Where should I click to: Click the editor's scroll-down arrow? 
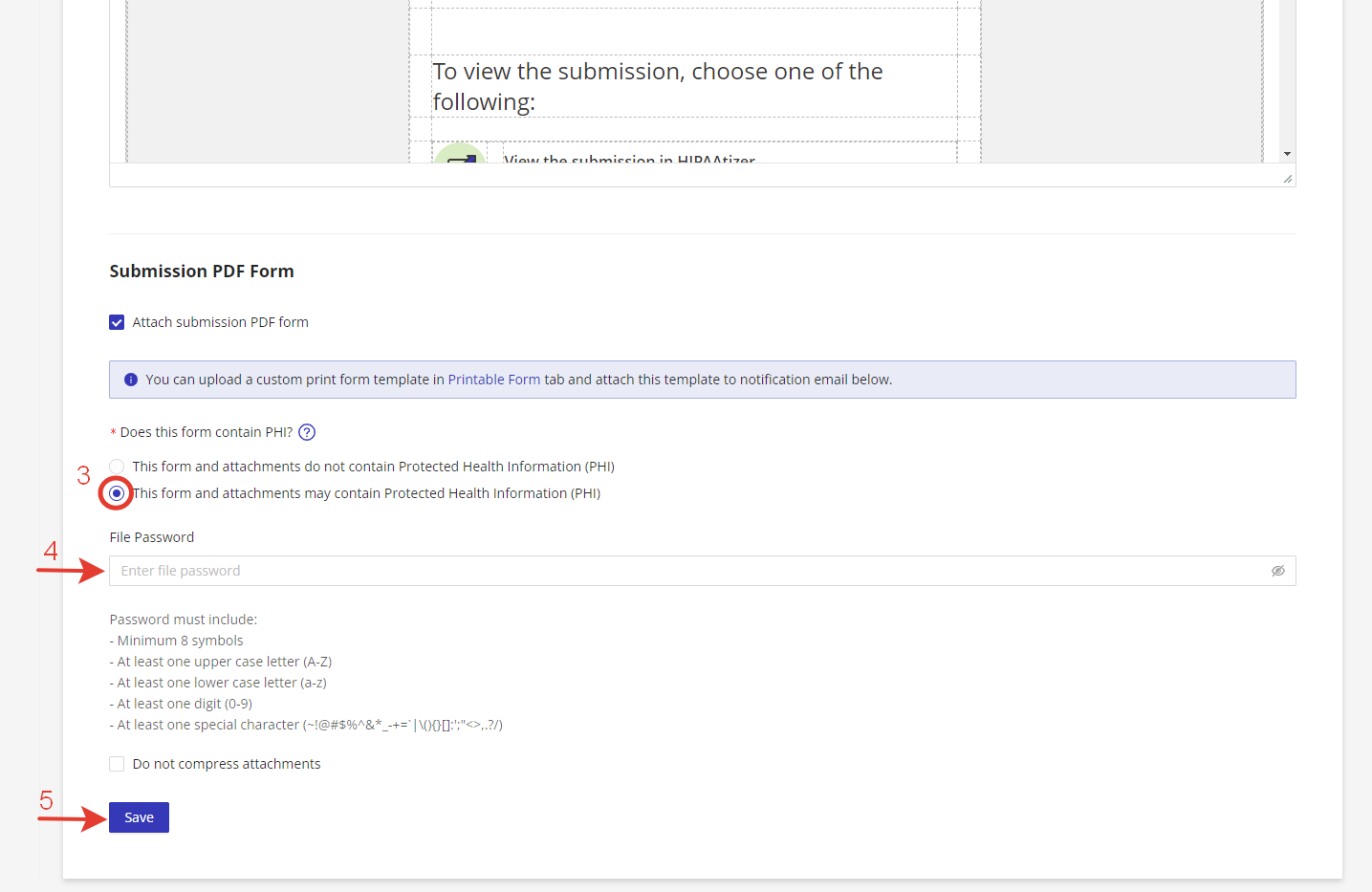pos(1287,154)
